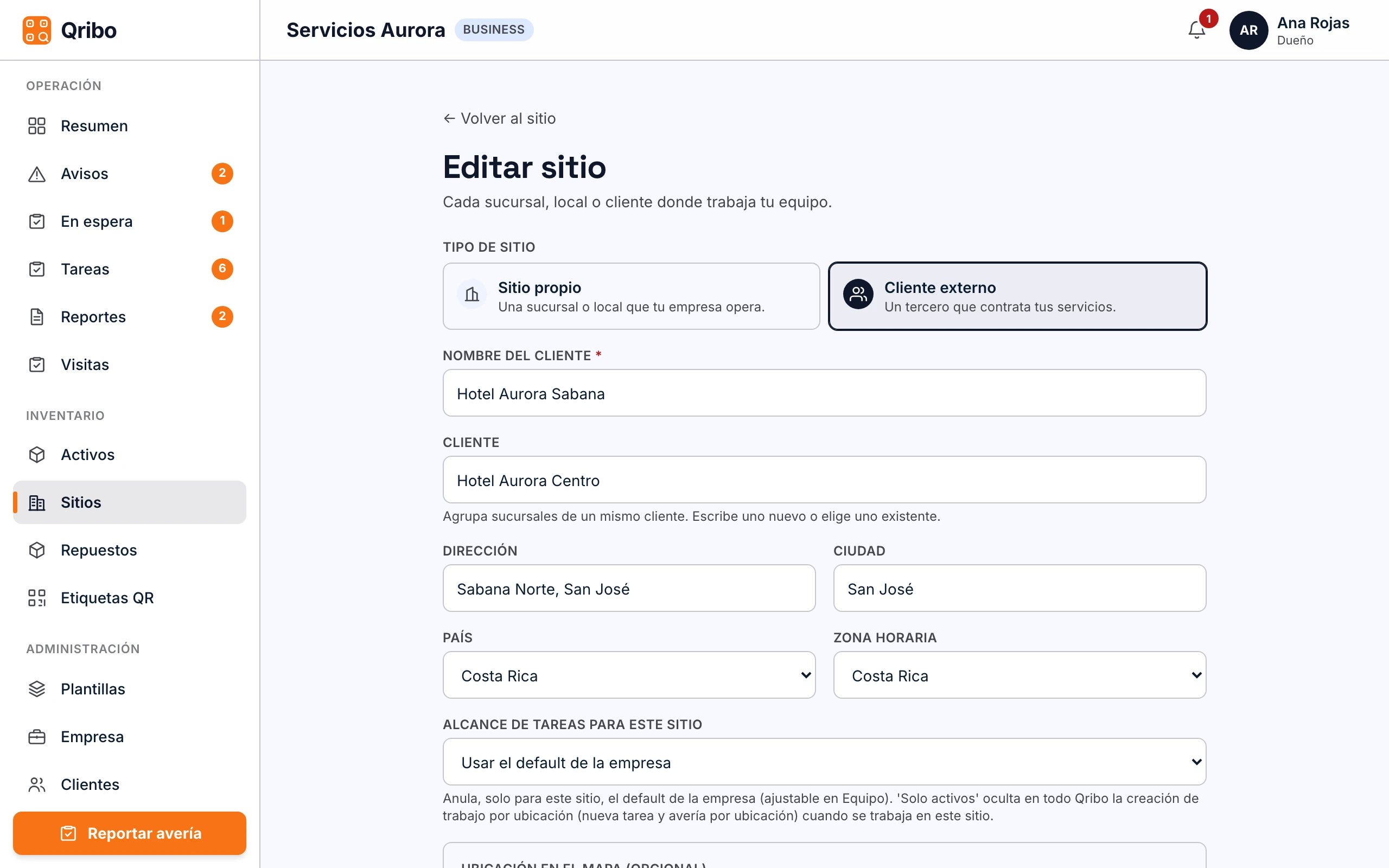The image size is (1389, 868).
Task: Open Etiquetas QR in the sidebar
Action: [129, 598]
